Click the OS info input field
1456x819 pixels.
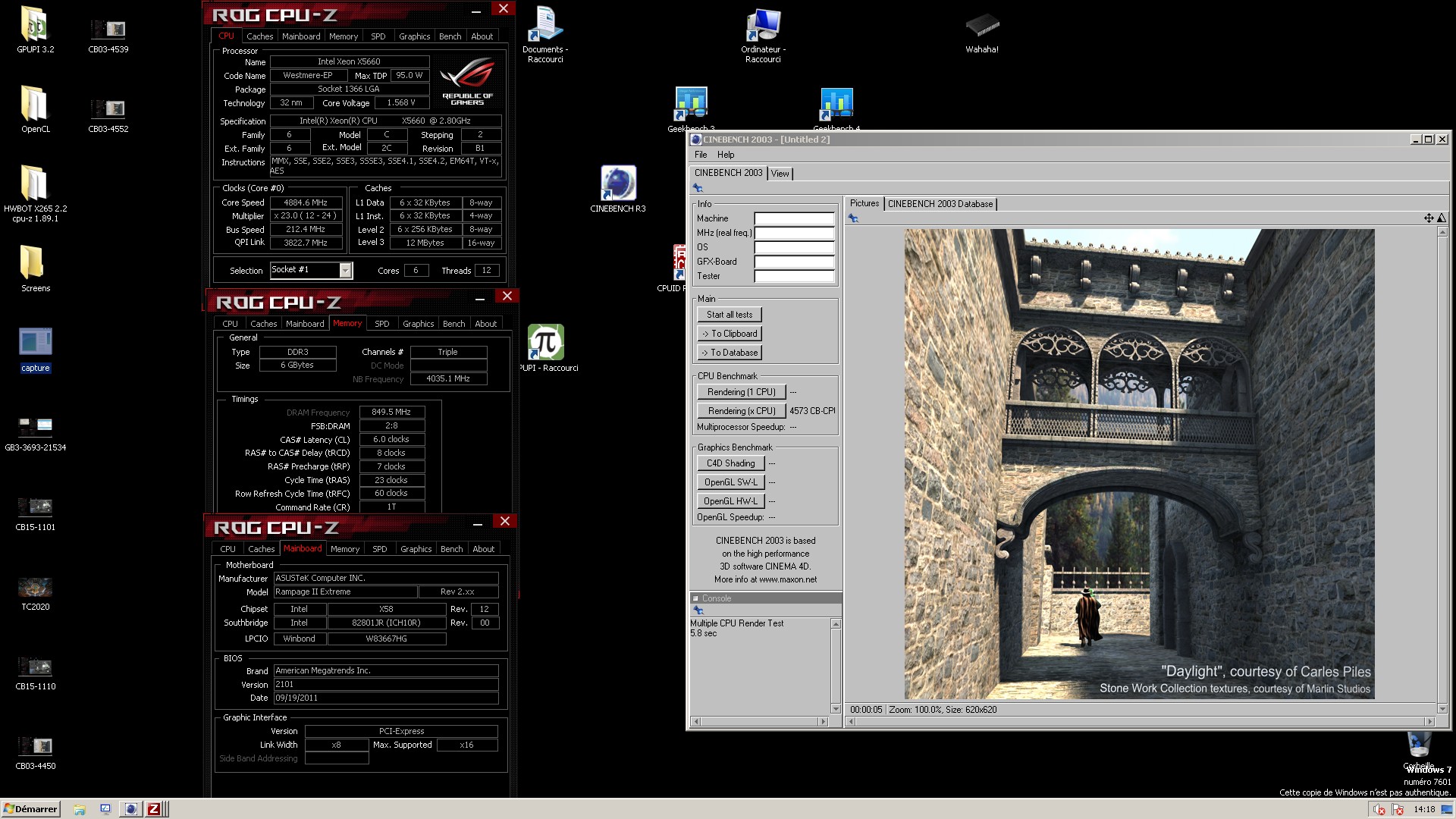pyautogui.click(x=794, y=247)
